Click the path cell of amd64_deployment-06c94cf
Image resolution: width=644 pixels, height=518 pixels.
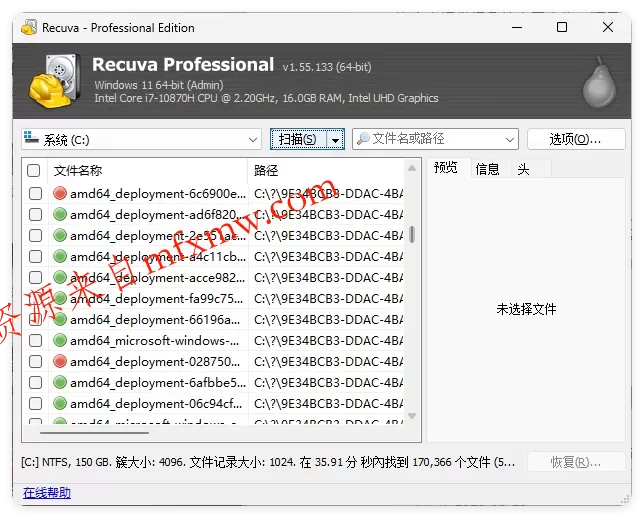point(328,403)
